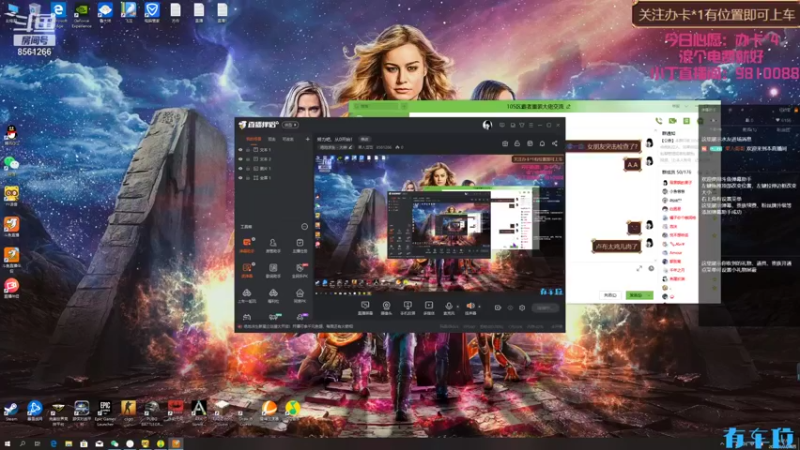Toggle visibility eye of third source row

(240, 168)
